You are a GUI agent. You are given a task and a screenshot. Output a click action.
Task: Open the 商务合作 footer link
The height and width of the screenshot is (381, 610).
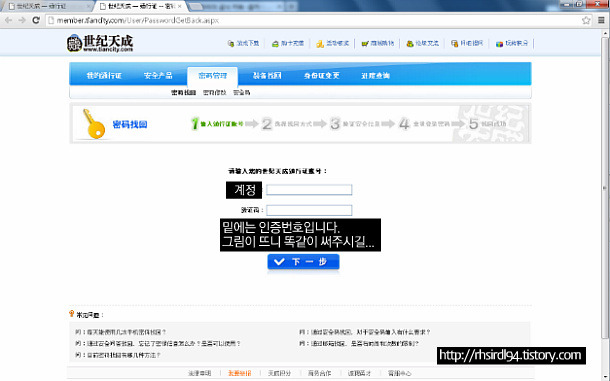319,373
